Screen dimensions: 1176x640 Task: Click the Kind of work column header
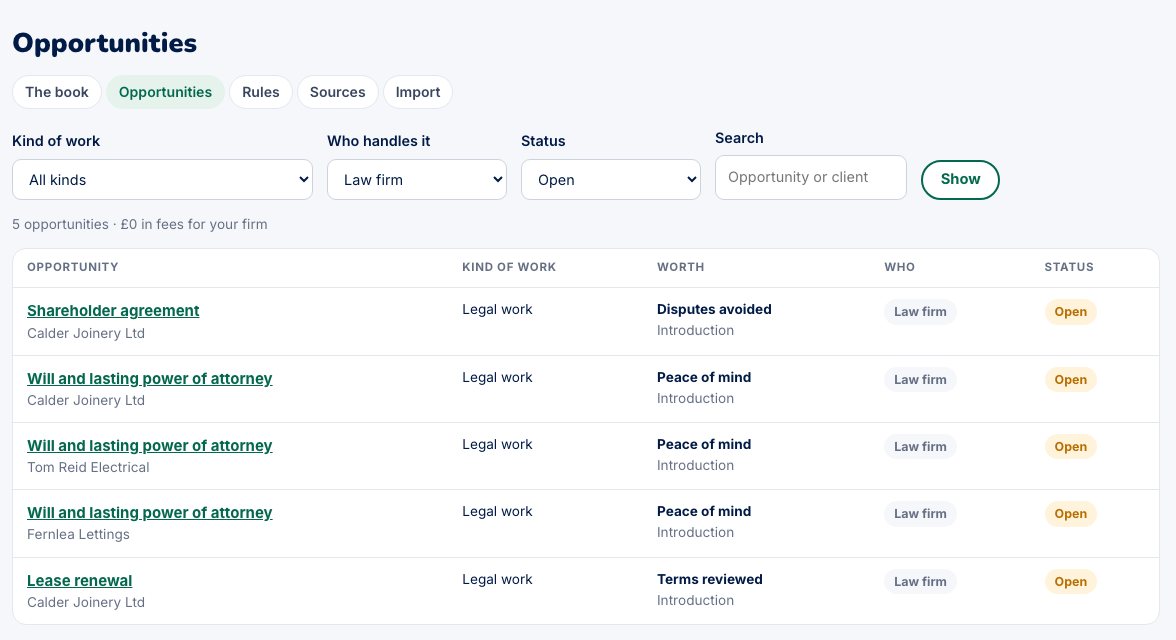509,267
